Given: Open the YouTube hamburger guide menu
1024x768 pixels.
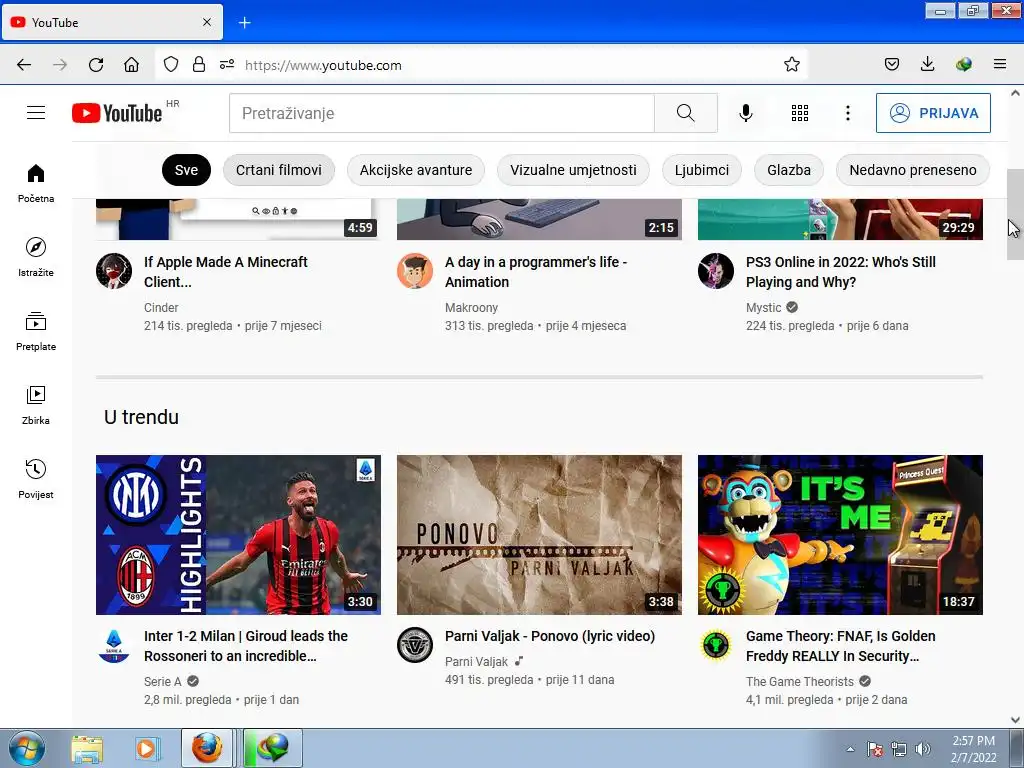Looking at the screenshot, I should click(x=36, y=113).
